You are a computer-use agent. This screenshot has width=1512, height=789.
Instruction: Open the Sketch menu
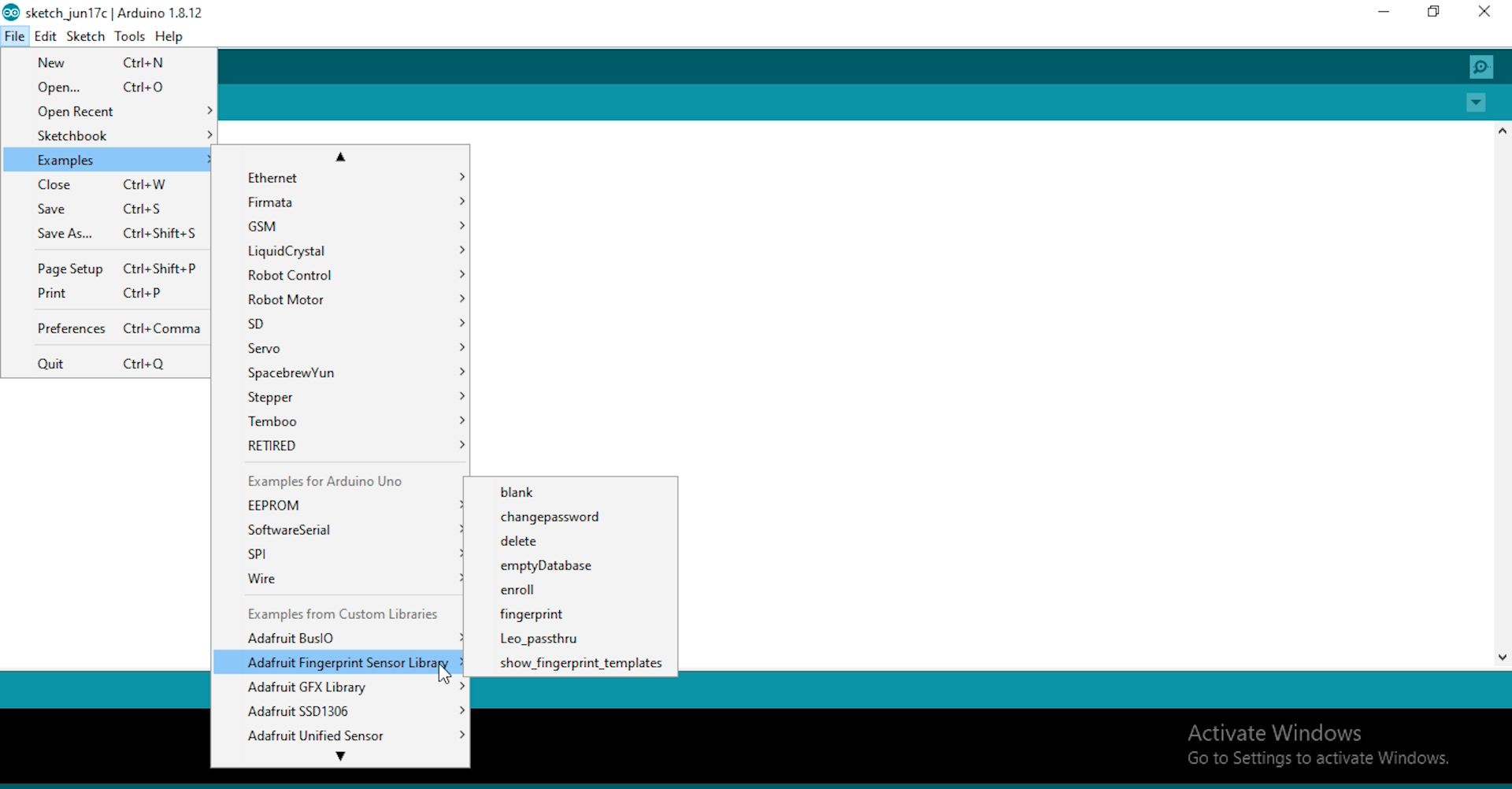click(x=85, y=36)
